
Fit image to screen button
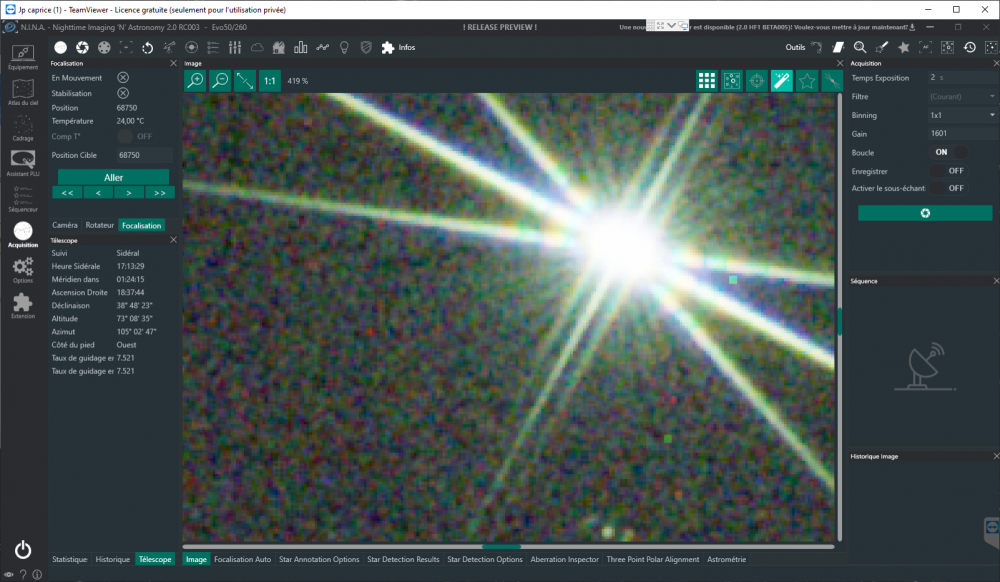click(x=245, y=81)
